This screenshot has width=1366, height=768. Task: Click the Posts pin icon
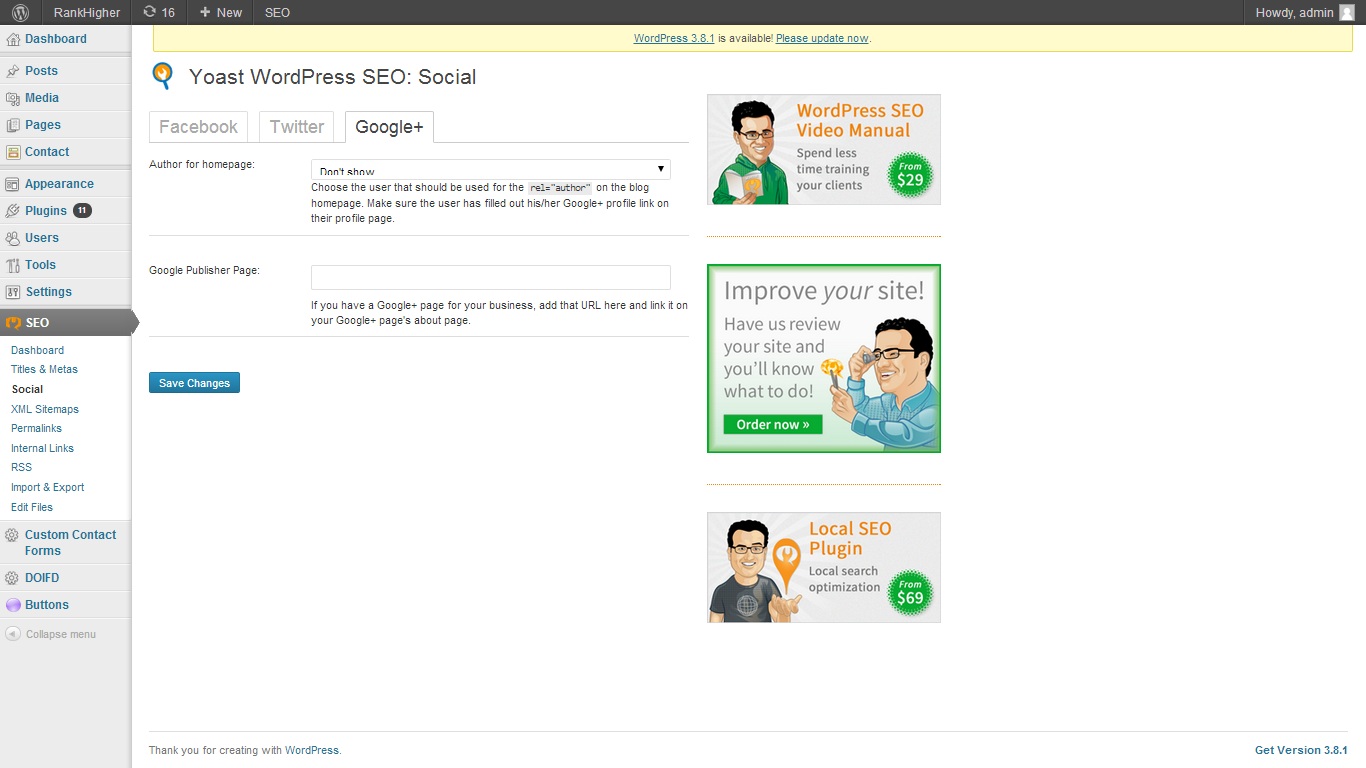tap(13, 71)
